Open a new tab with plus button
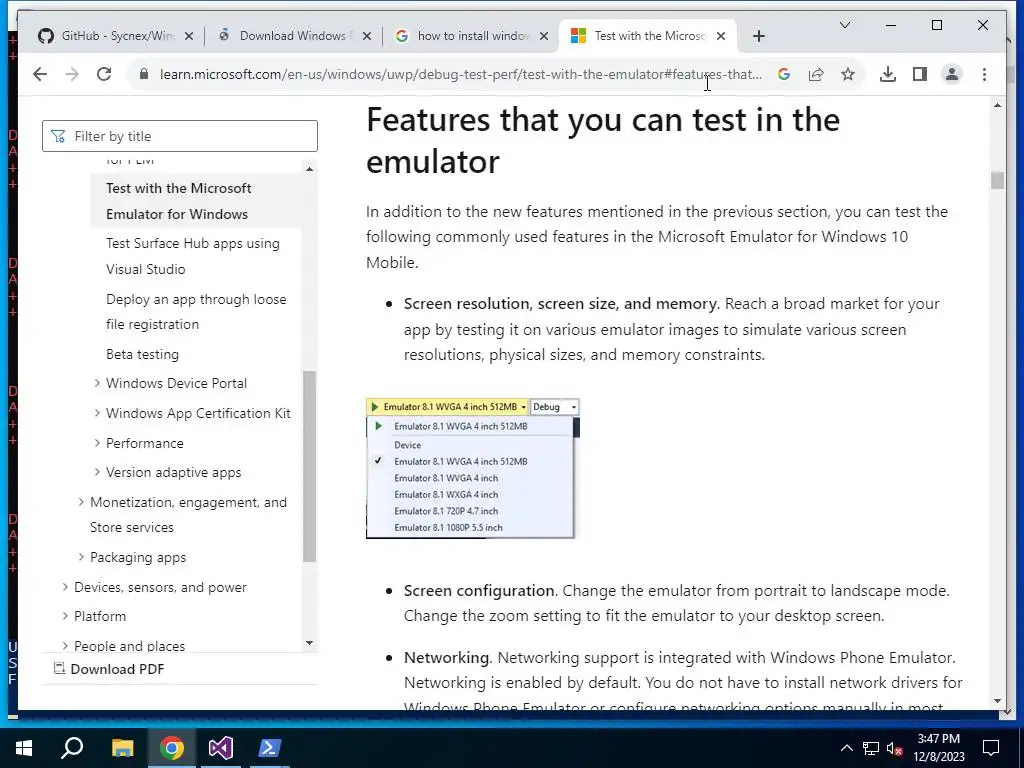Image resolution: width=1024 pixels, height=768 pixels. 758,36
